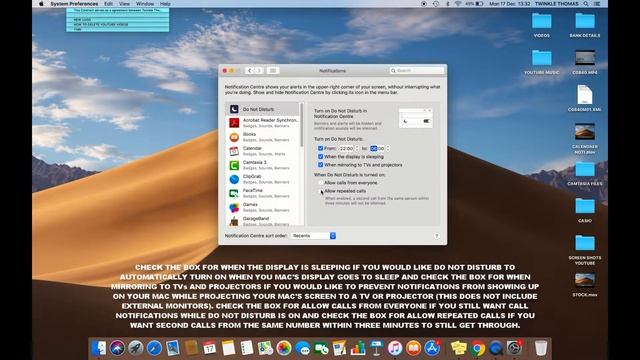Click TWINKLE THOMAS user name in menu bar

pyautogui.click(x=556, y=4)
